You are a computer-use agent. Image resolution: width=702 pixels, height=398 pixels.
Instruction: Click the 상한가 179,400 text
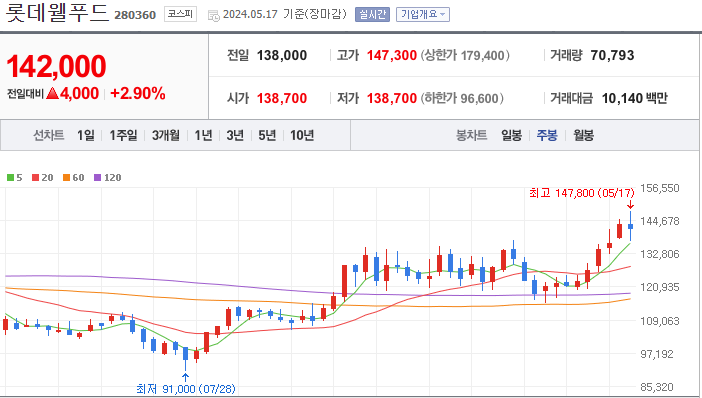tap(465, 56)
